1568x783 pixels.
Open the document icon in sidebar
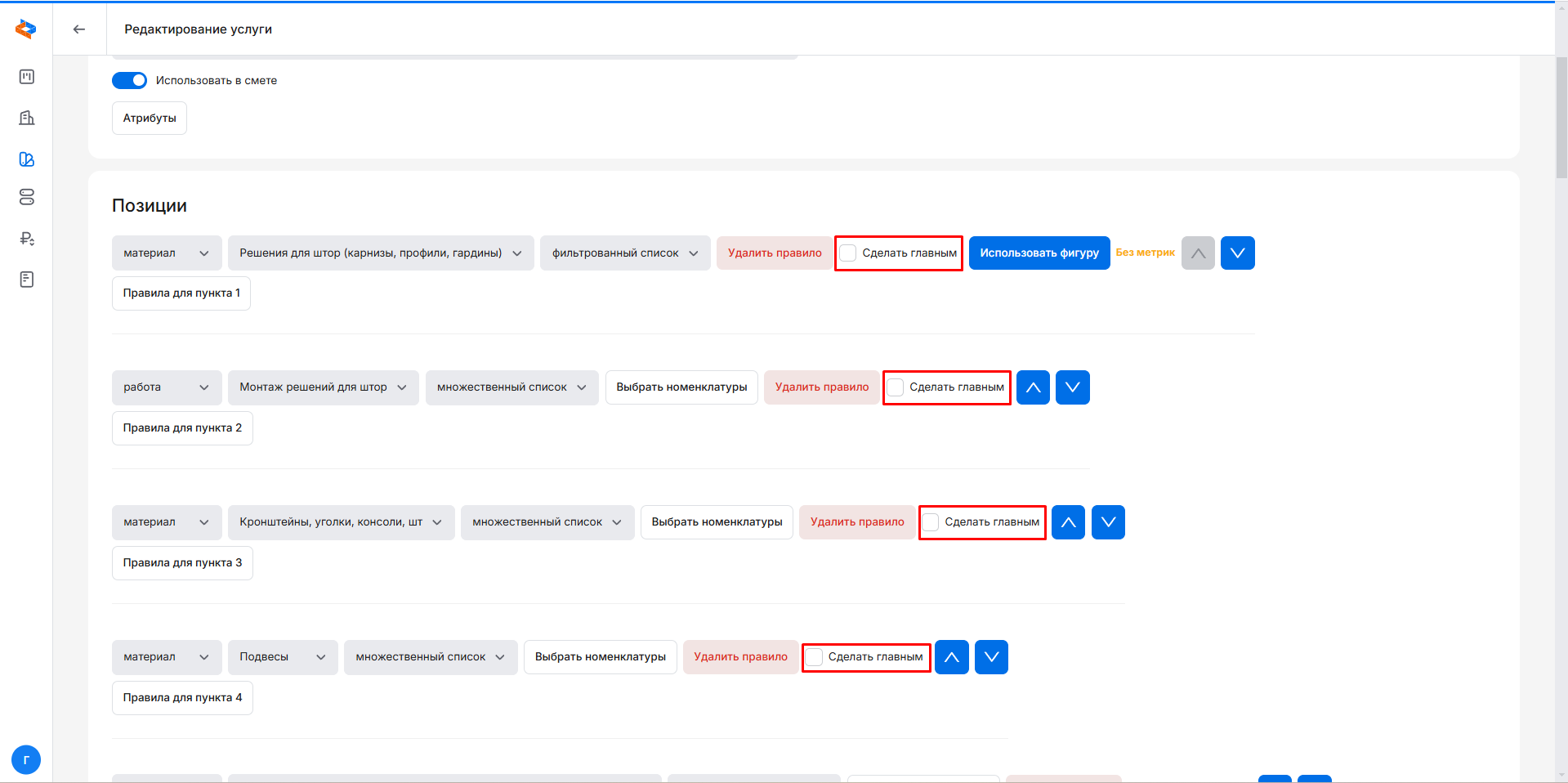[x=26, y=280]
